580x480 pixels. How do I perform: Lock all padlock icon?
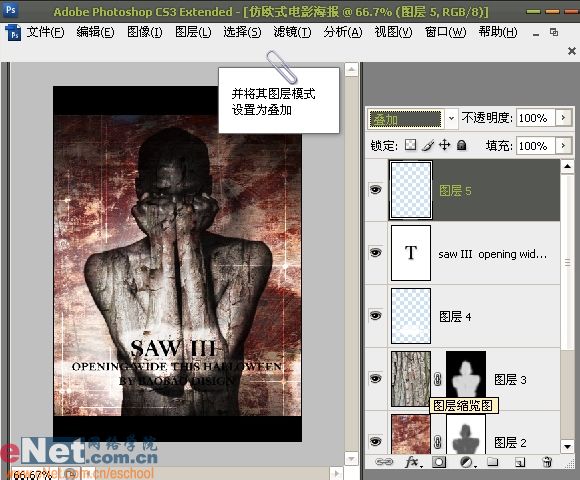461,145
